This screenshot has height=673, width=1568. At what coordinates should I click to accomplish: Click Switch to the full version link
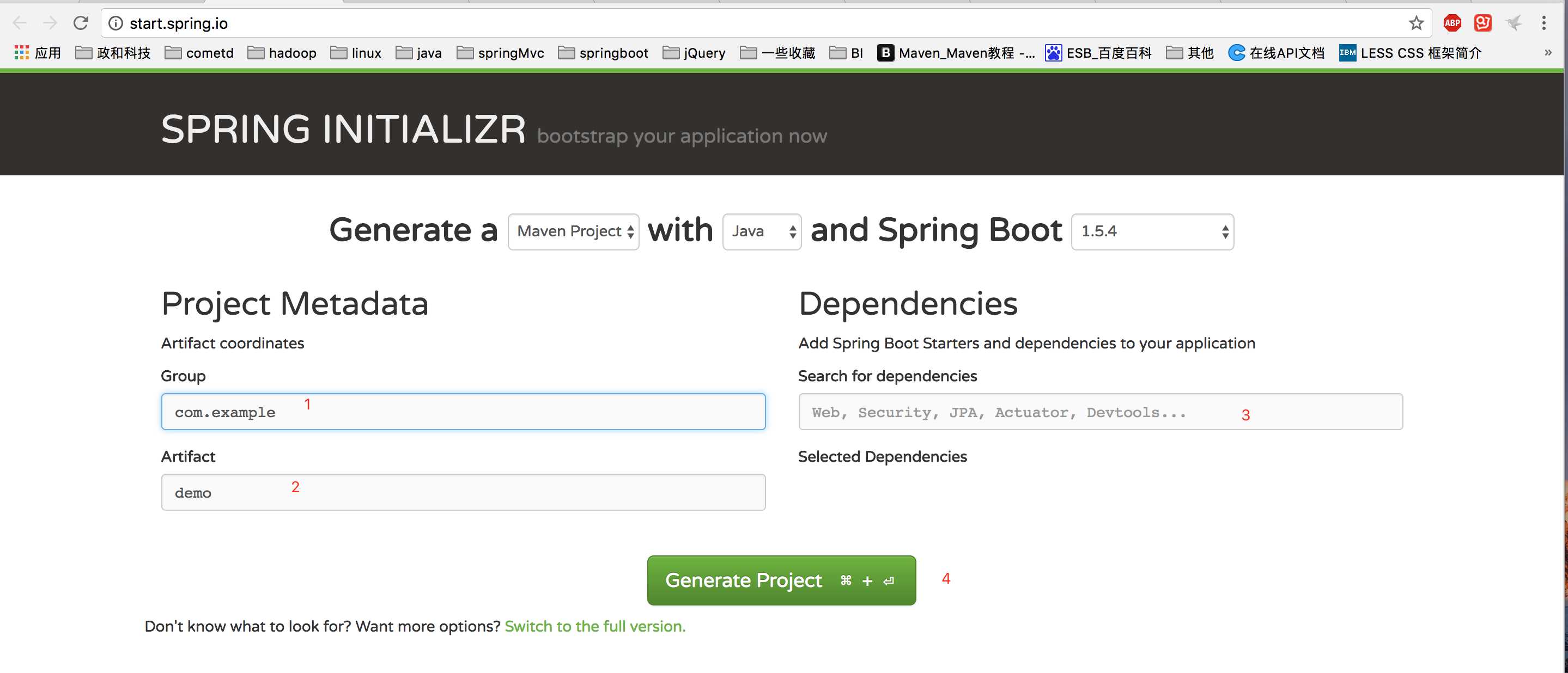595,626
